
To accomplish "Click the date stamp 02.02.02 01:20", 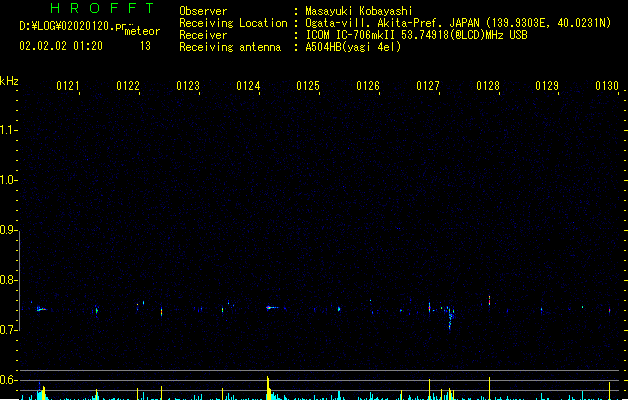I will 61,46.
